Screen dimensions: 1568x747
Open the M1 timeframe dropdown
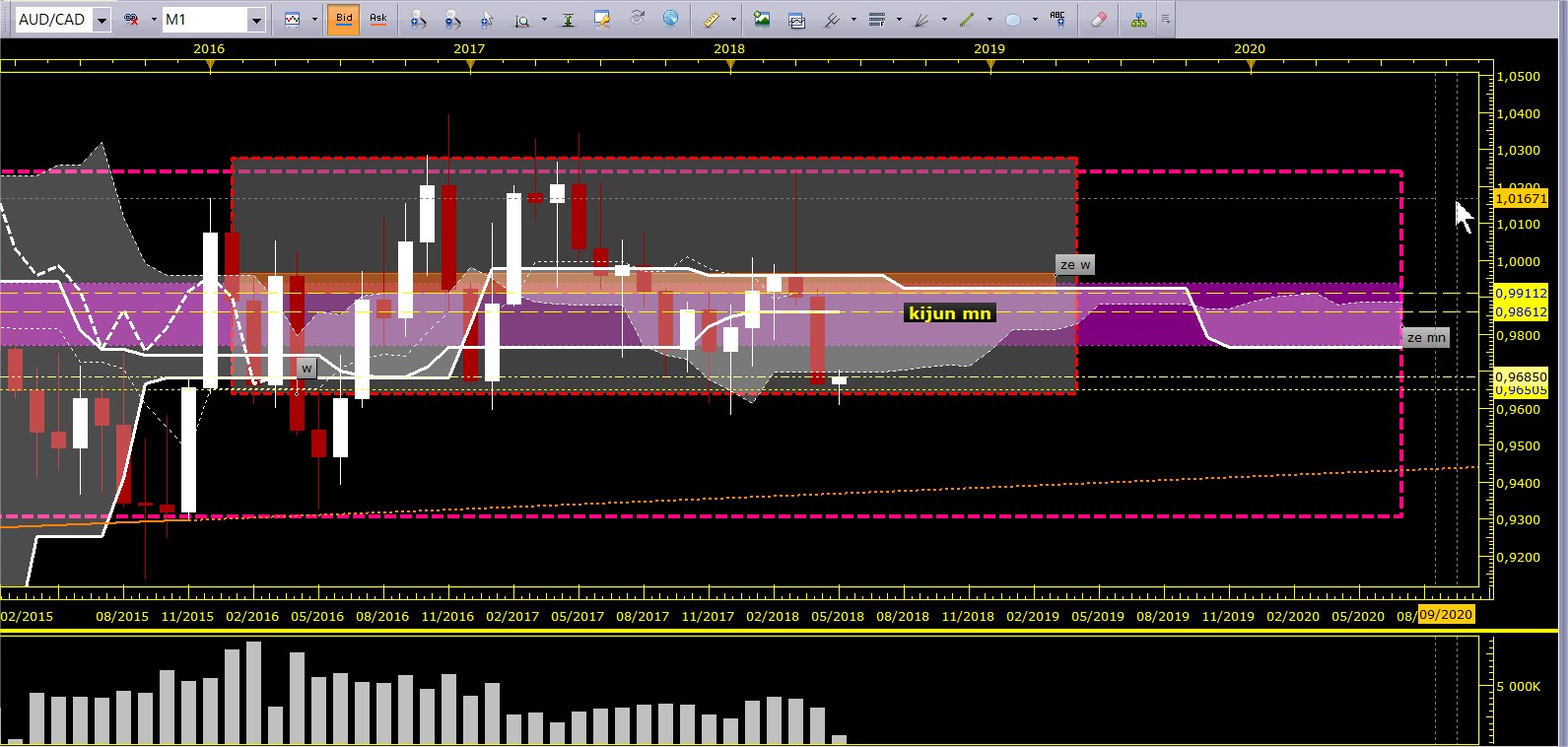[x=214, y=20]
